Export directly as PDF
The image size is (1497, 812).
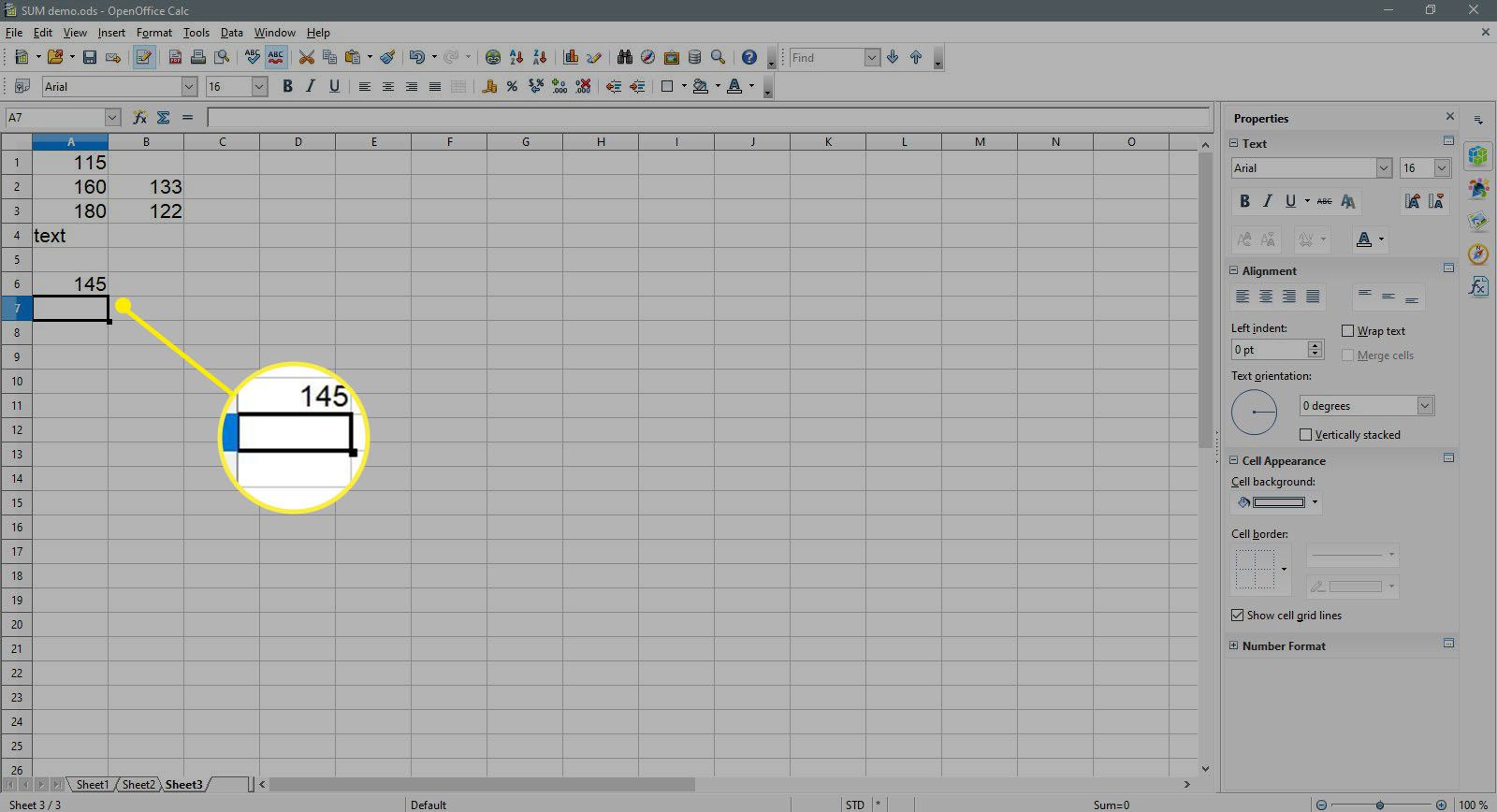click(x=175, y=58)
